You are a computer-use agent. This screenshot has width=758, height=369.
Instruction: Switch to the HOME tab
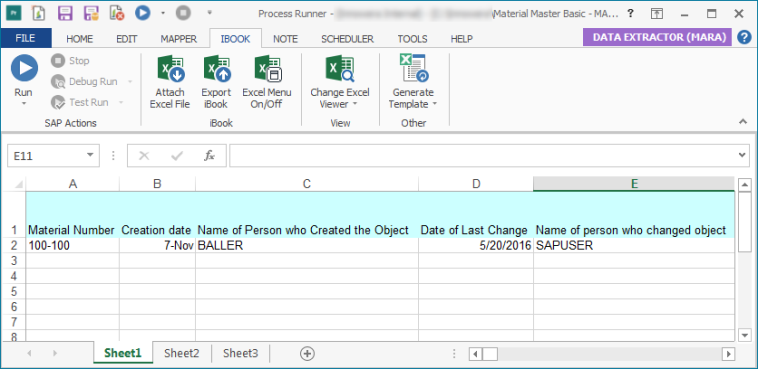pyautogui.click(x=80, y=39)
